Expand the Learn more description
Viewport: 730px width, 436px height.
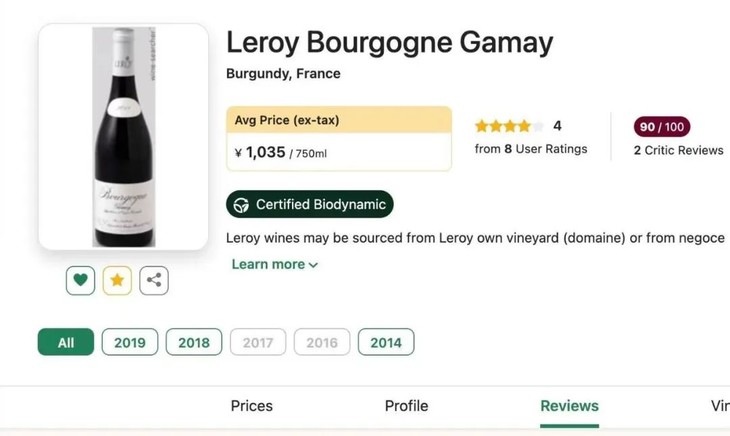[x=268, y=264]
